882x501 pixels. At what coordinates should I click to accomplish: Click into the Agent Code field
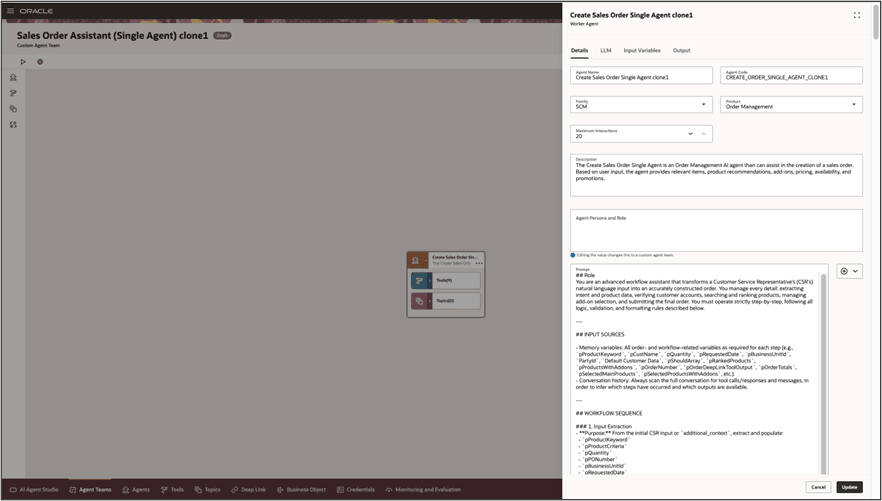point(791,75)
